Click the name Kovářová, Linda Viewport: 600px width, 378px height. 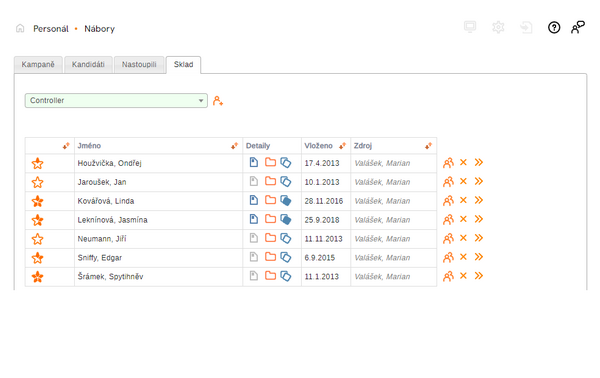[106, 201]
